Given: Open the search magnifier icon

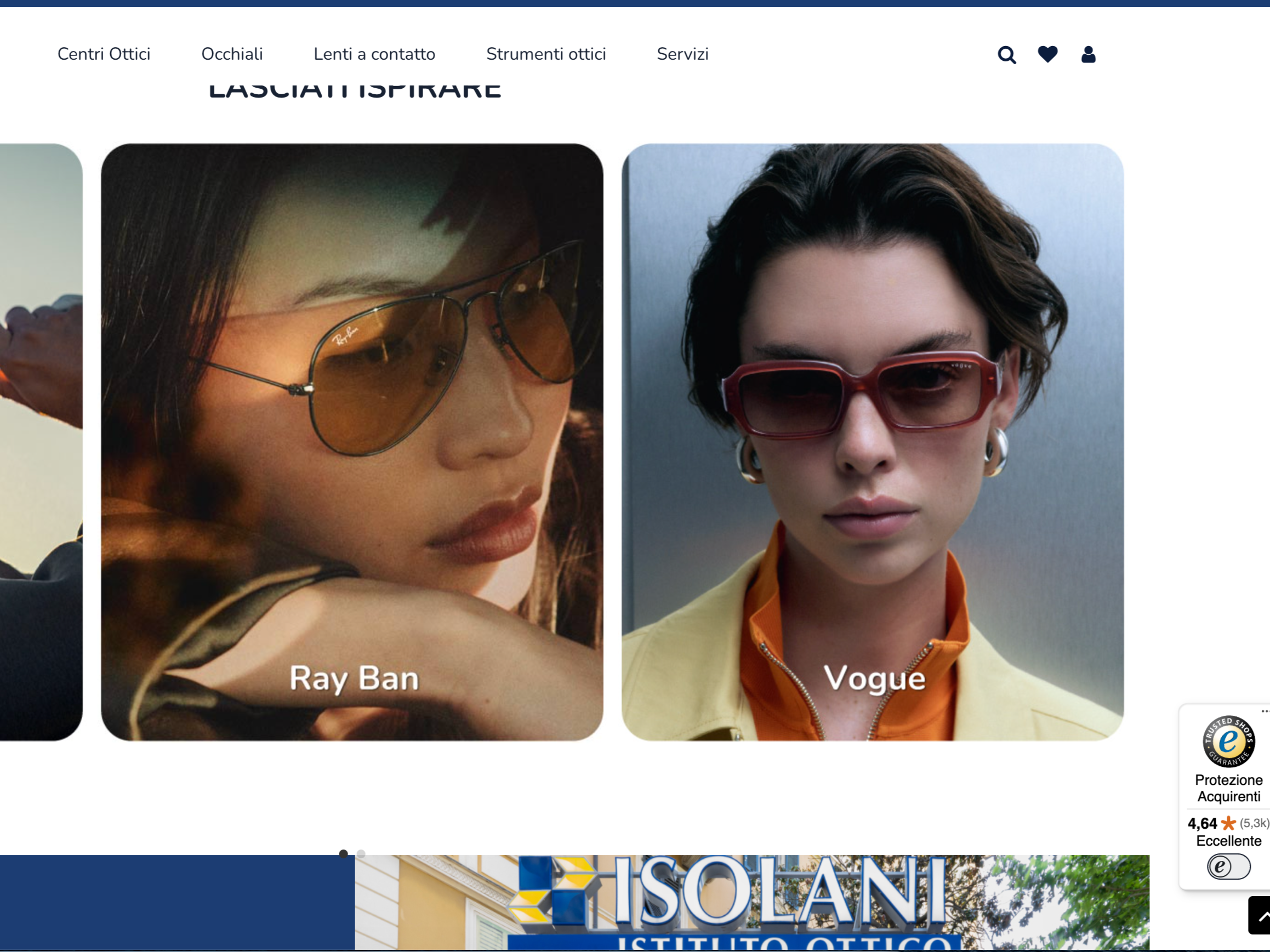Looking at the screenshot, I should [1006, 55].
